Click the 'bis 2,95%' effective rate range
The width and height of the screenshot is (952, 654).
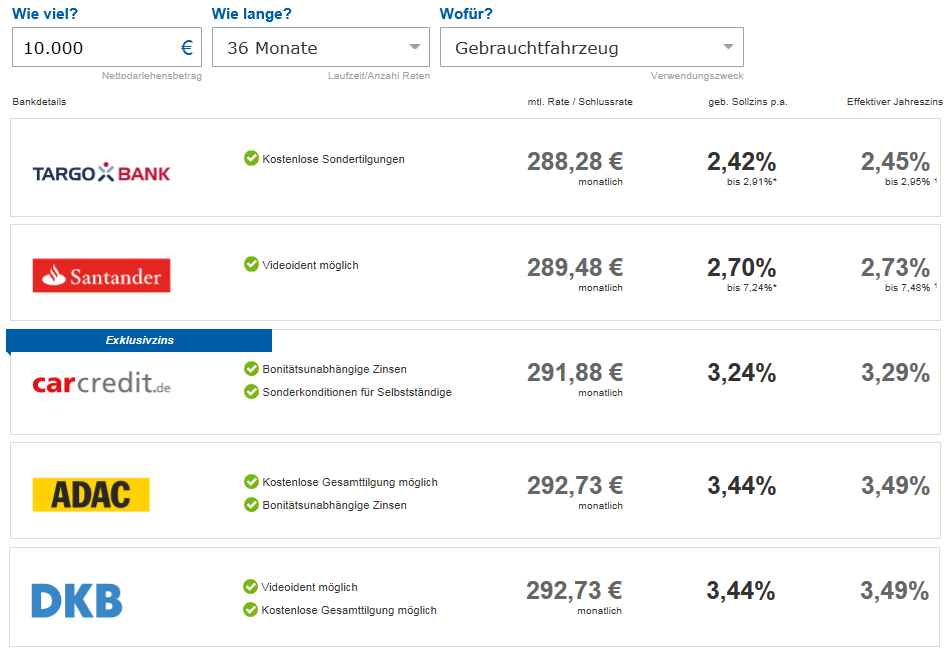[907, 182]
